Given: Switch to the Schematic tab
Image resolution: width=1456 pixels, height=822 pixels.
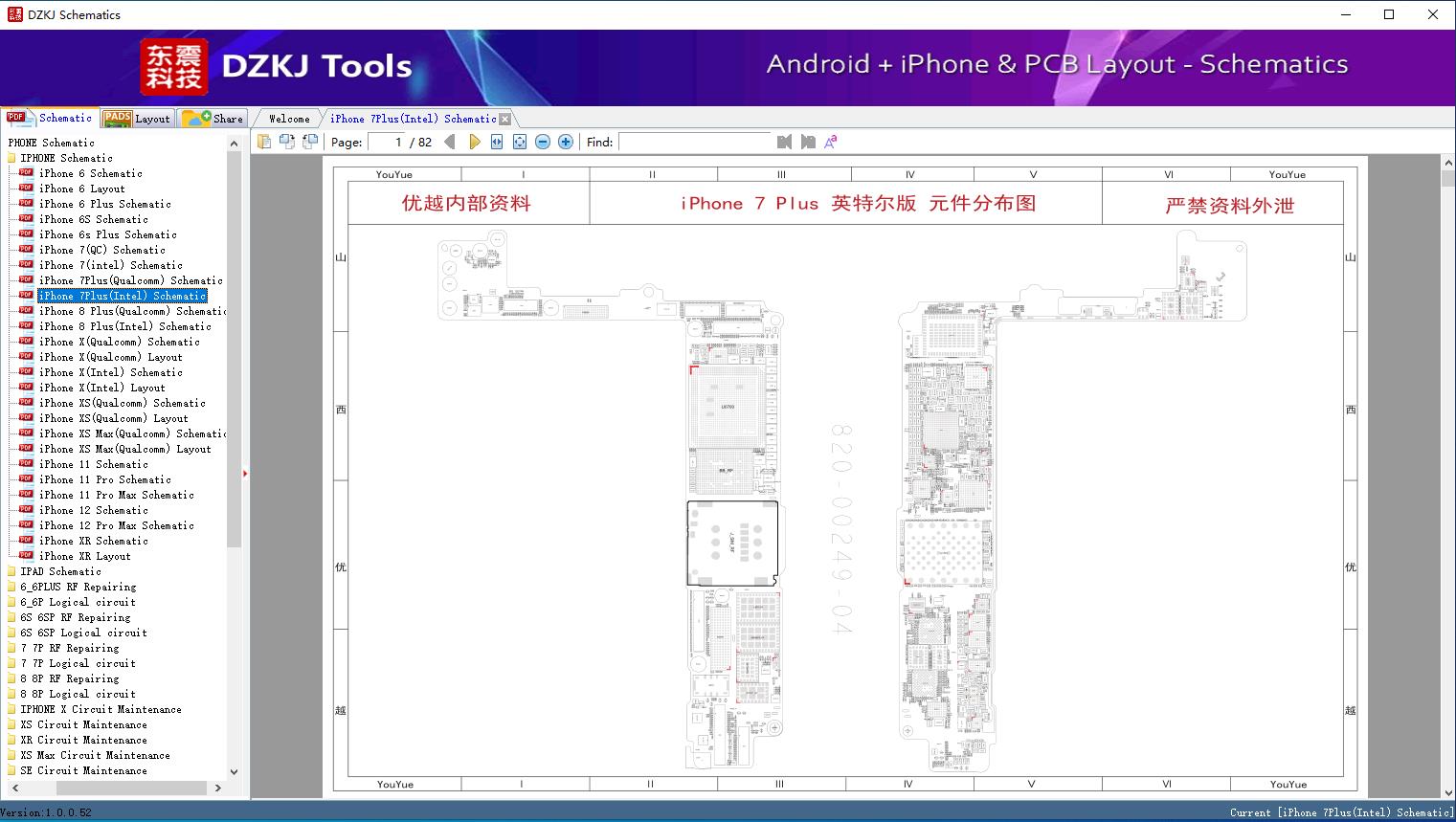Looking at the screenshot, I should (49, 118).
